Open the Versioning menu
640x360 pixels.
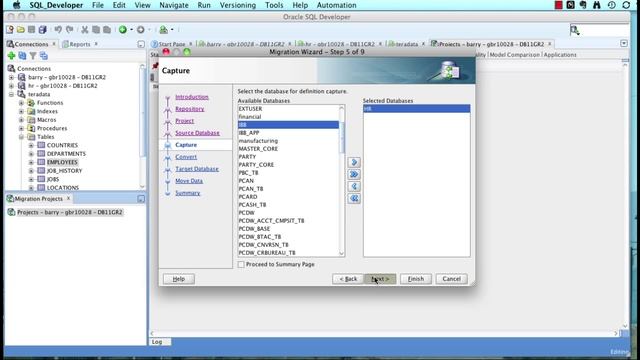[x=238, y=5]
